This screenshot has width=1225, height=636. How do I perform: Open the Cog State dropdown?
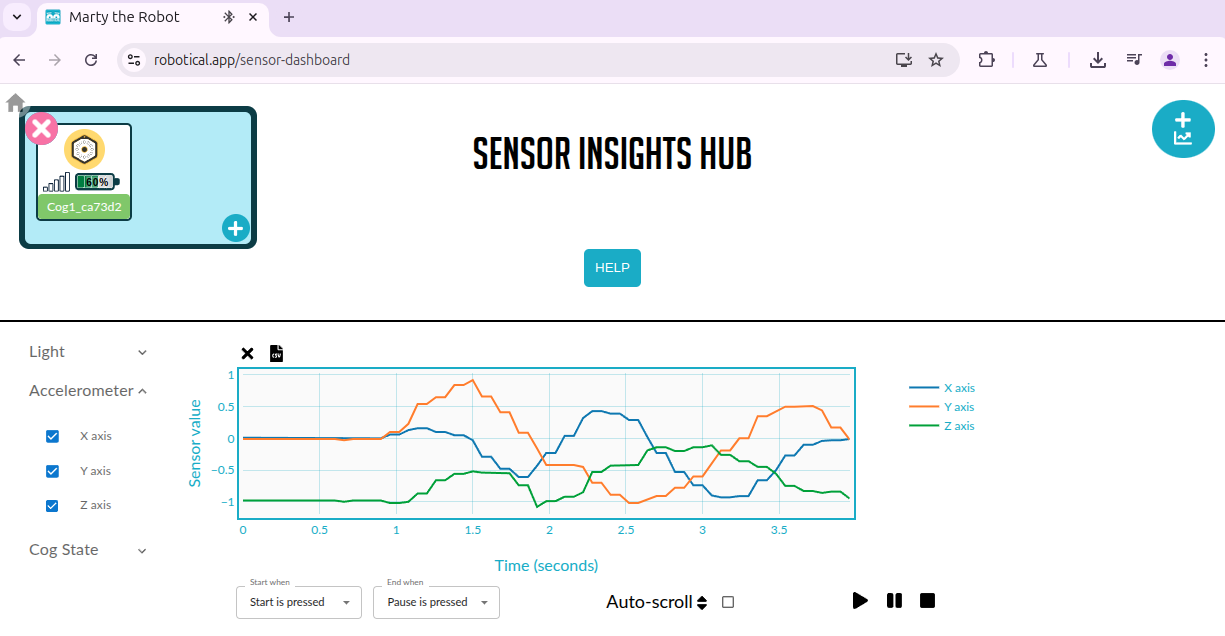point(142,550)
